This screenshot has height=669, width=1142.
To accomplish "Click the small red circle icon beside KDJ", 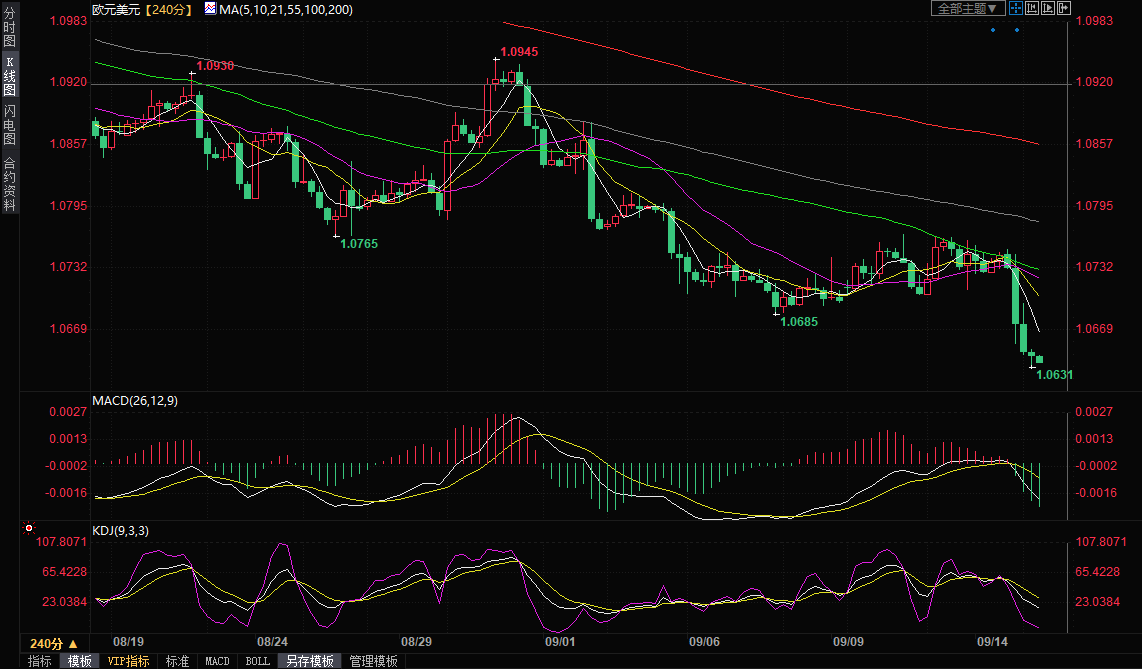I will click(x=28, y=527).
